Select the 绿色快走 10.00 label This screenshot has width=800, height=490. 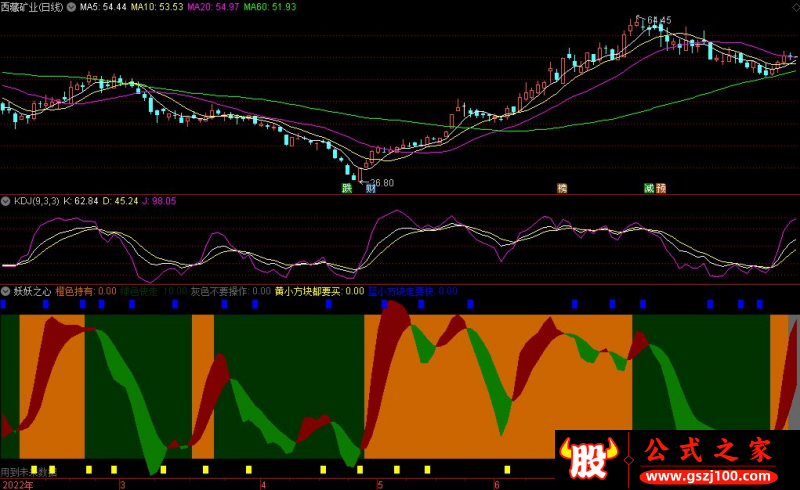(154, 291)
